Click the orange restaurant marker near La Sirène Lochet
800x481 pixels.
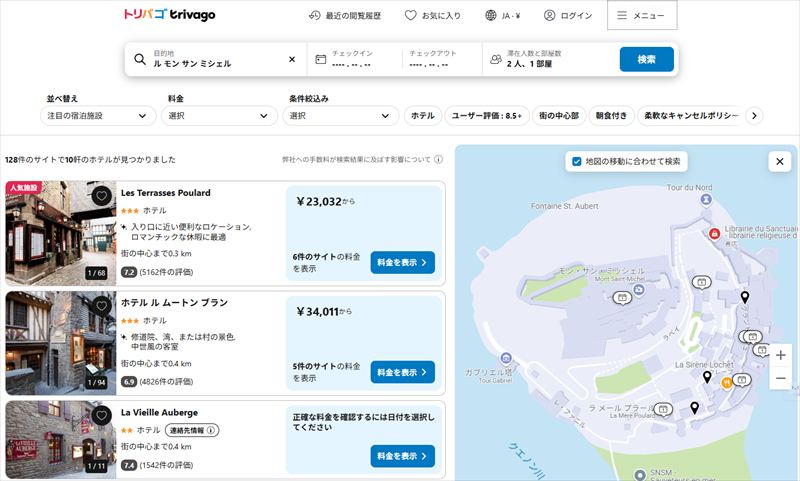tap(727, 383)
